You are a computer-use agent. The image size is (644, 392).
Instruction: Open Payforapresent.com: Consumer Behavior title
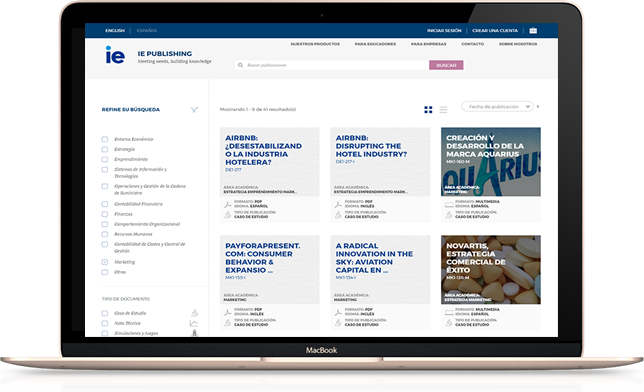[x=262, y=258]
